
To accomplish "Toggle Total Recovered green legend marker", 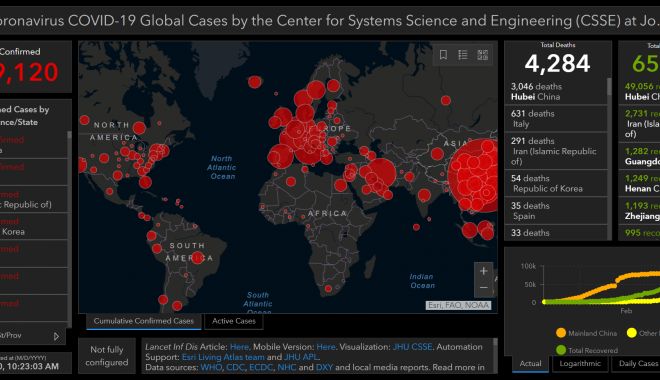I will [561, 350].
